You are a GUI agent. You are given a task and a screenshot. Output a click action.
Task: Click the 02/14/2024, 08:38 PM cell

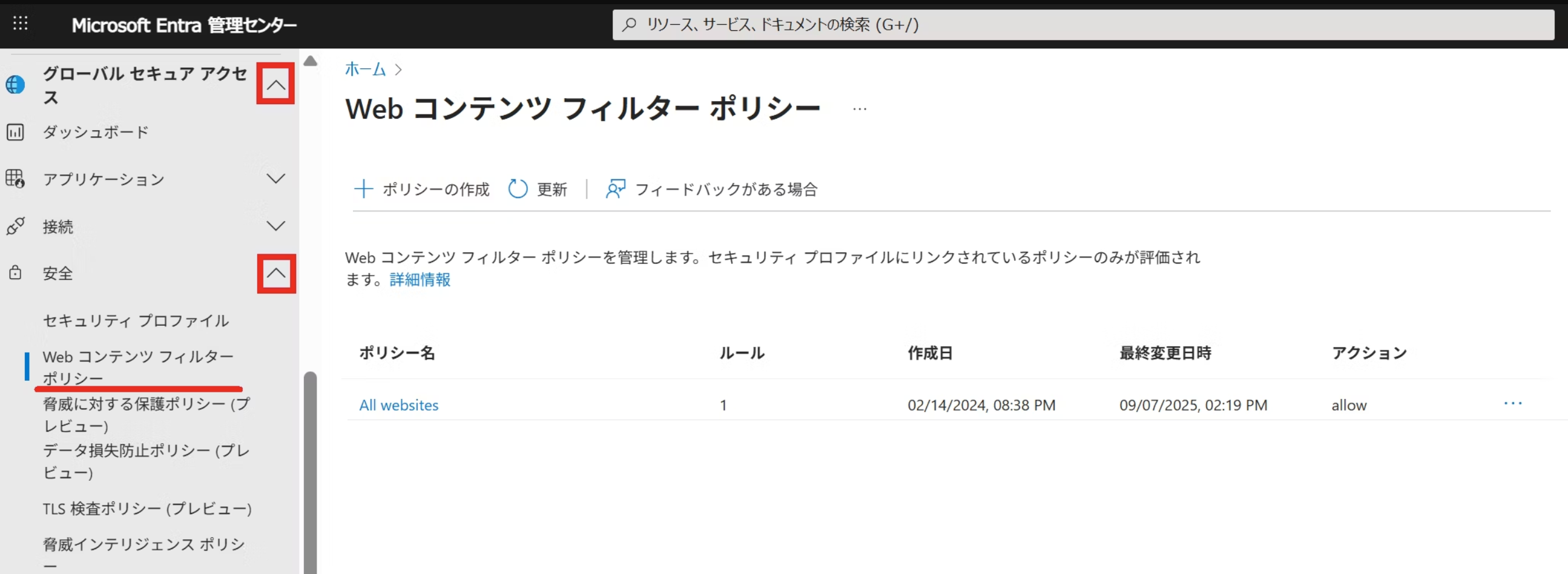pyautogui.click(x=981, y=405)
